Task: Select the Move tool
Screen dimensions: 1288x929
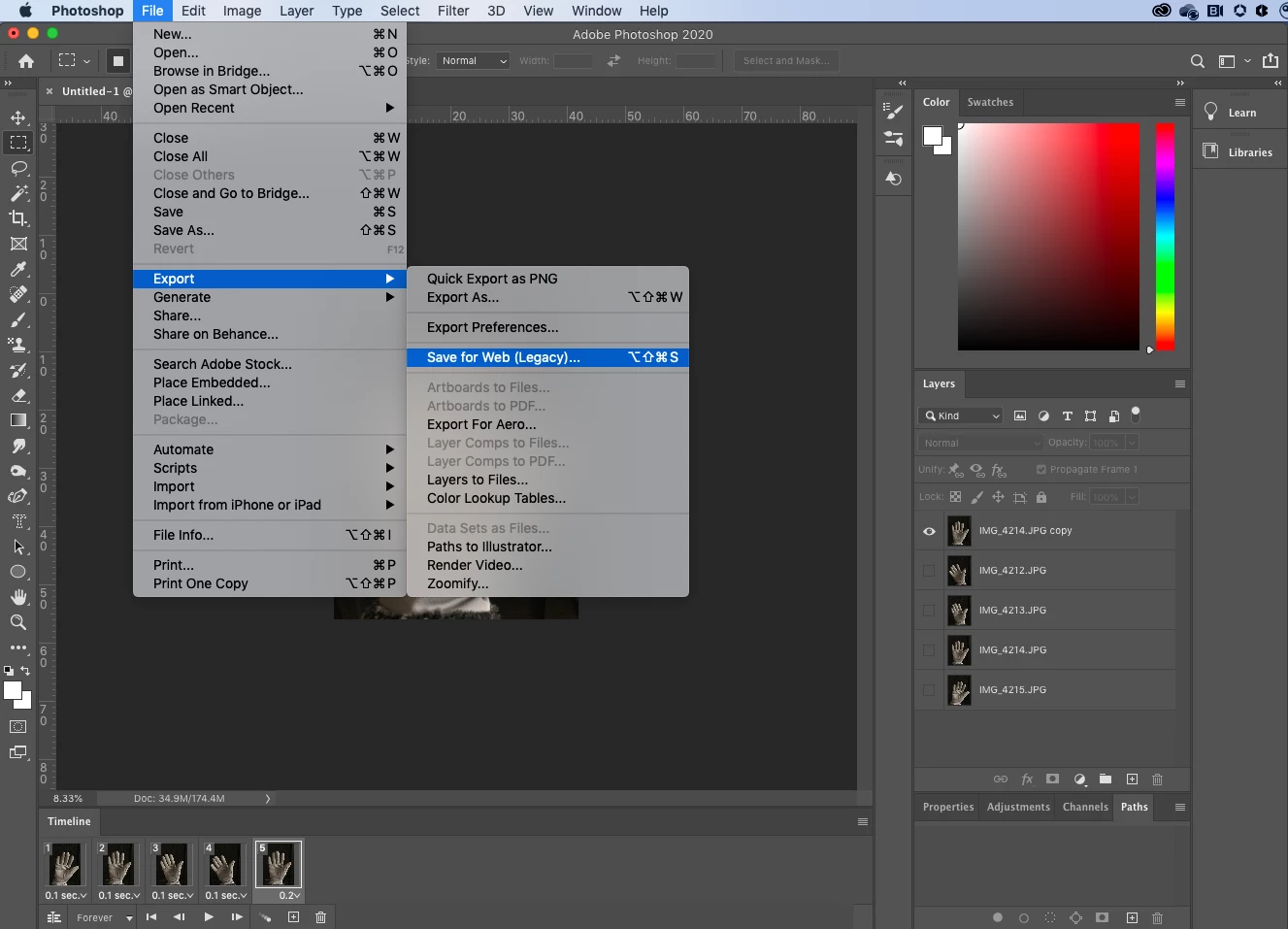Action: pyautogui.click(x=18, y=117)
